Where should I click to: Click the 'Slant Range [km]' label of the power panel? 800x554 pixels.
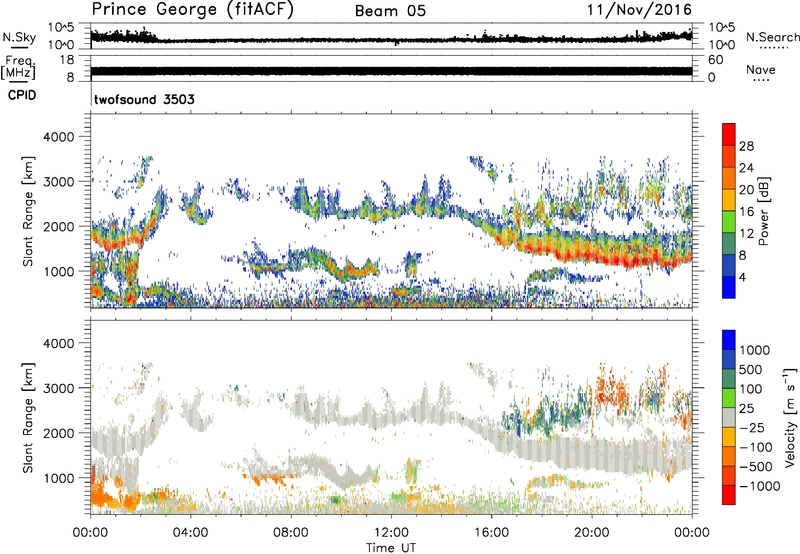(28, 211)
